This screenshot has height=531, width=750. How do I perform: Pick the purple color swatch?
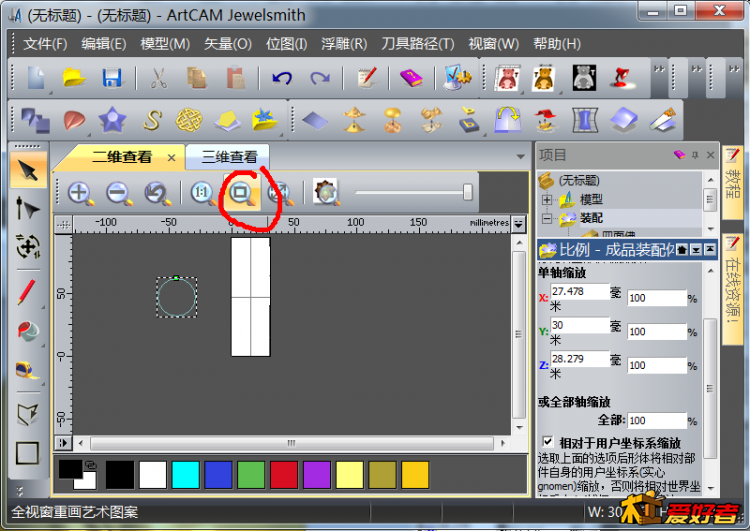point(317,475)
